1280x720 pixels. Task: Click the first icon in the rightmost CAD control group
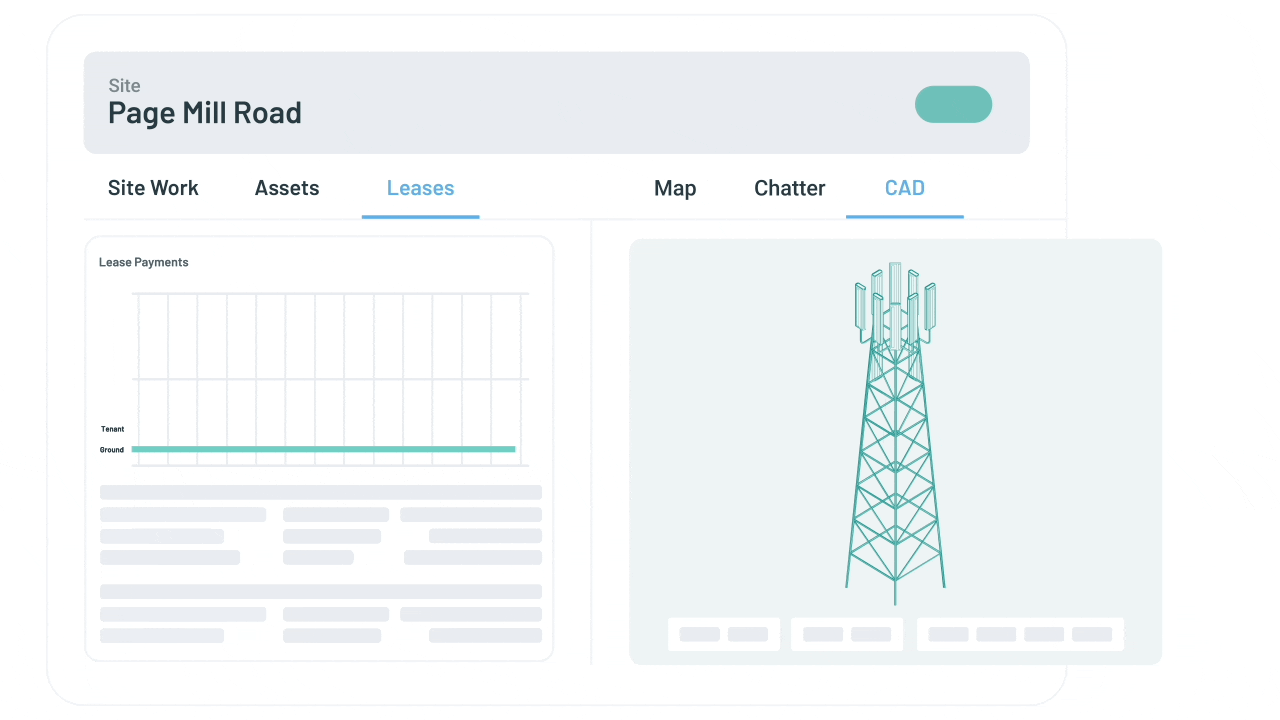coord(948,634)
